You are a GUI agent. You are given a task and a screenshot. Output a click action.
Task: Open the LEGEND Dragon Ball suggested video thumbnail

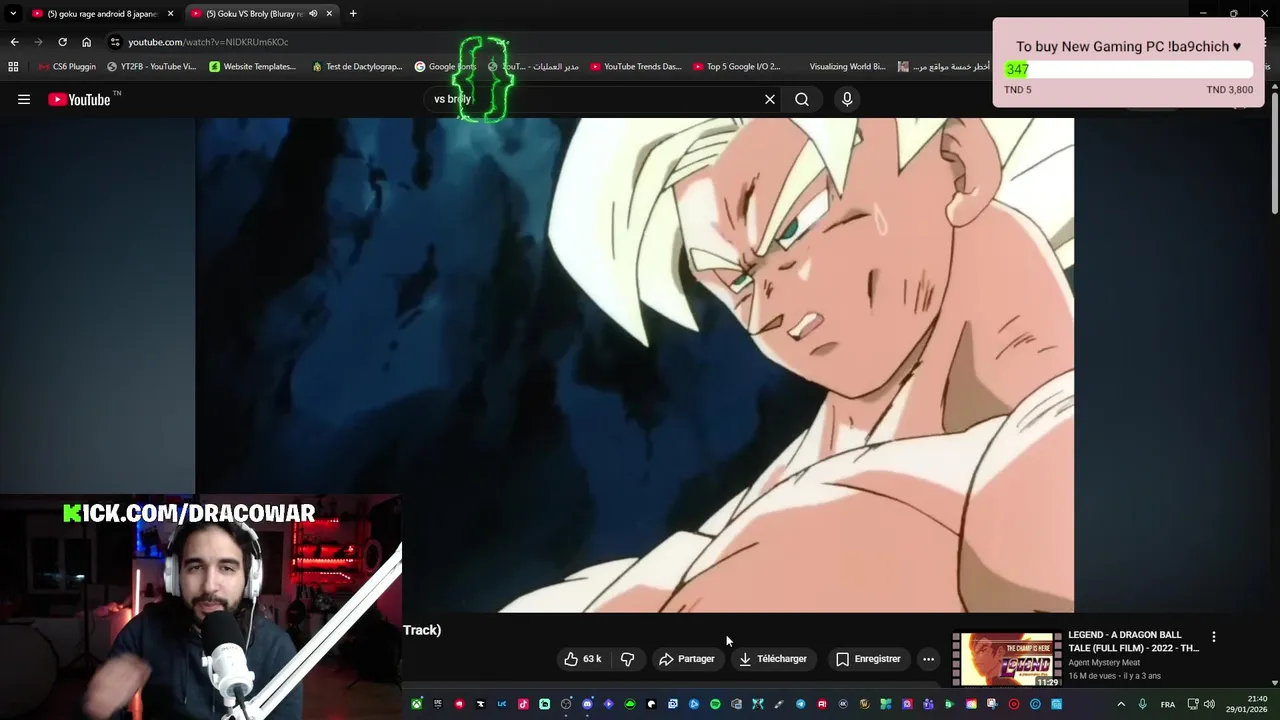click(1006, 659)
